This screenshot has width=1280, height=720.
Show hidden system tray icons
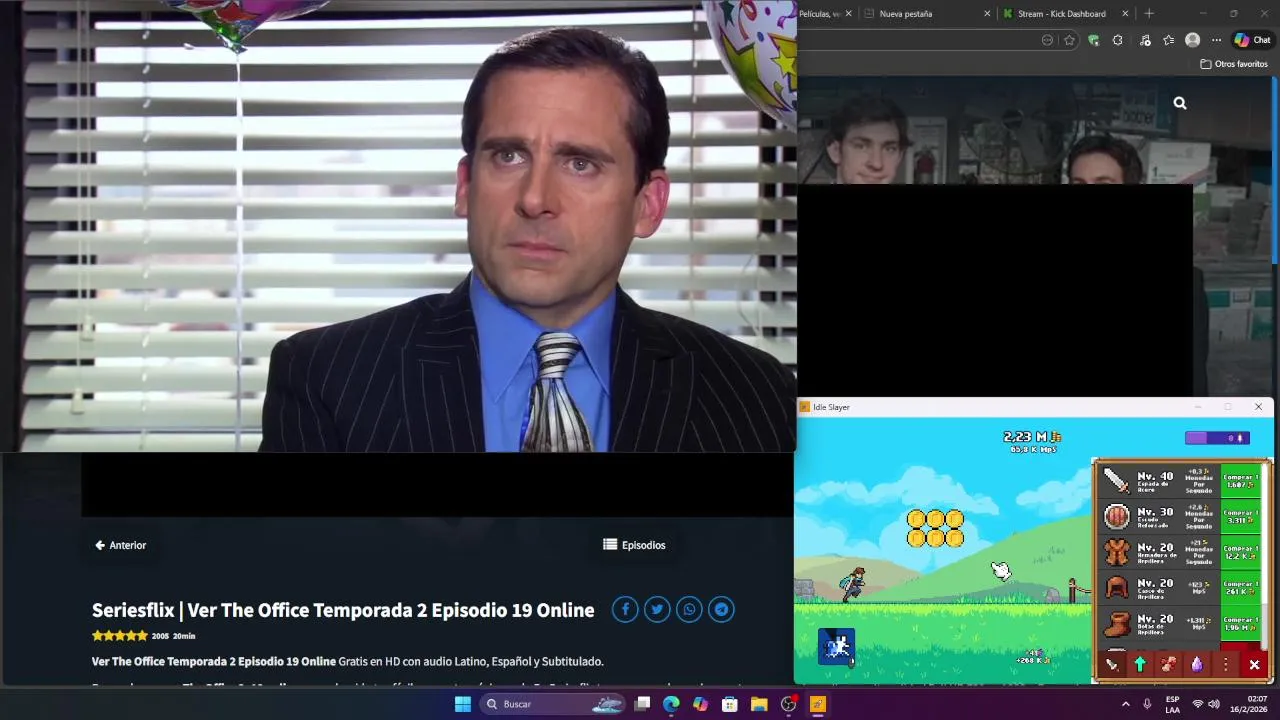coord(1125,704)
